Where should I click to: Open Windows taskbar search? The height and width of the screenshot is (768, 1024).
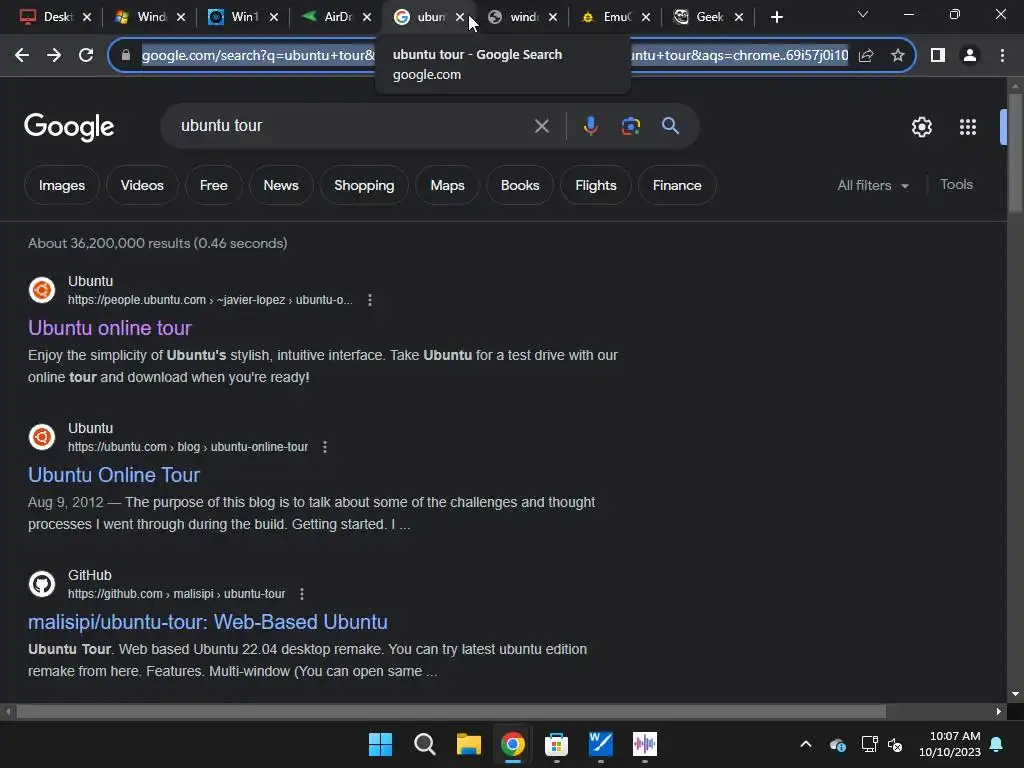pos(424,744)
